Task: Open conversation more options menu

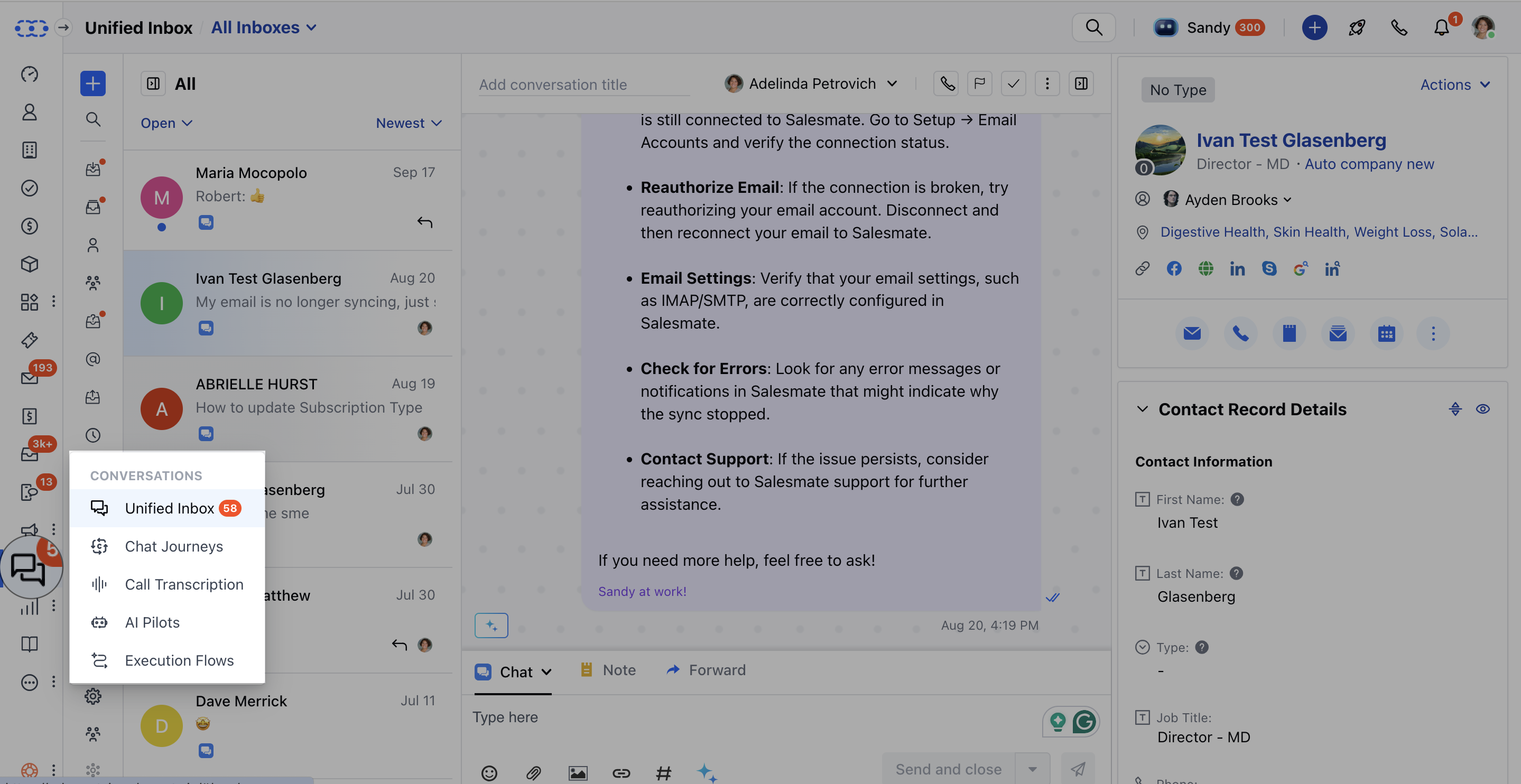Action: (x=1047, y=84)
